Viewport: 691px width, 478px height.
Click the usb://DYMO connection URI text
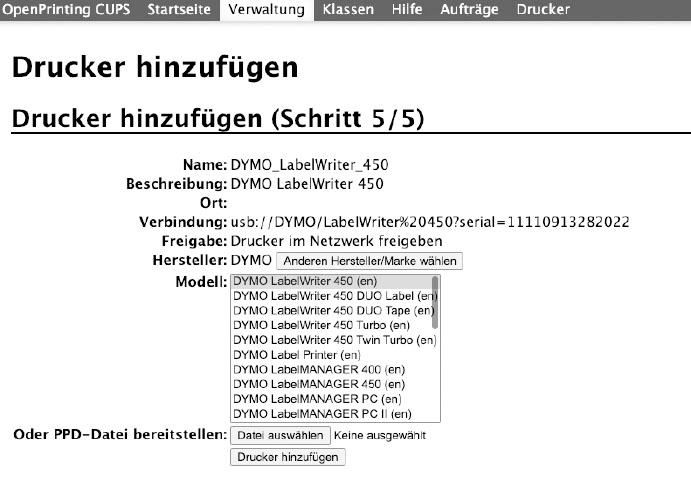click(430, 222)
